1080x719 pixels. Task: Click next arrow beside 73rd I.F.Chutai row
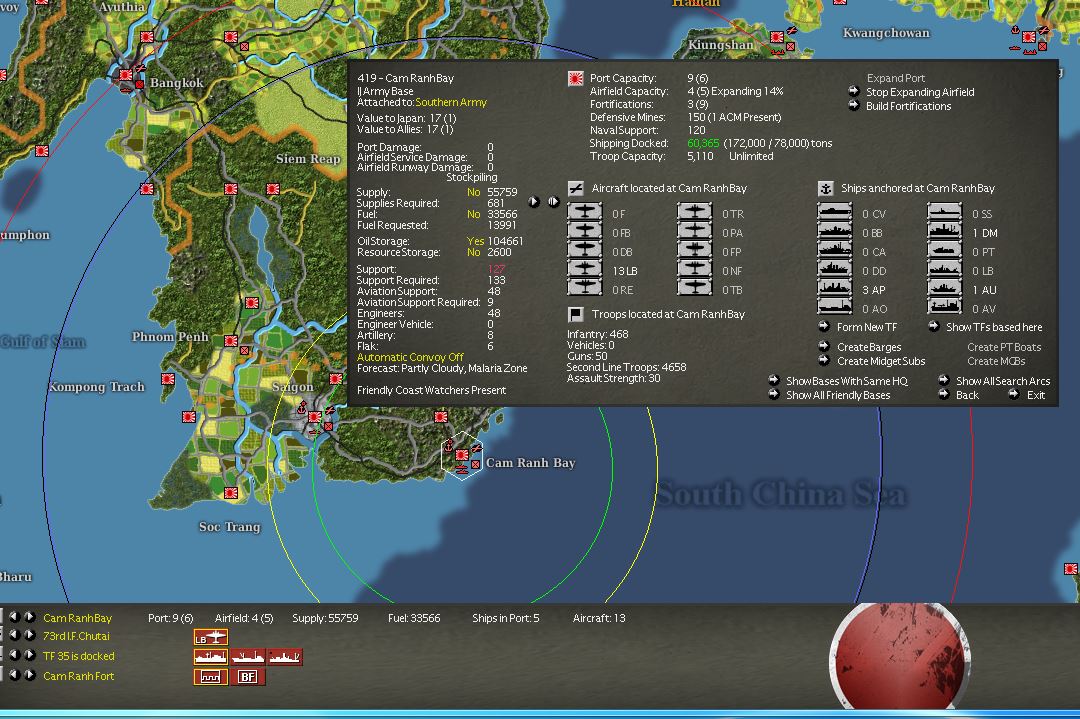30,635
